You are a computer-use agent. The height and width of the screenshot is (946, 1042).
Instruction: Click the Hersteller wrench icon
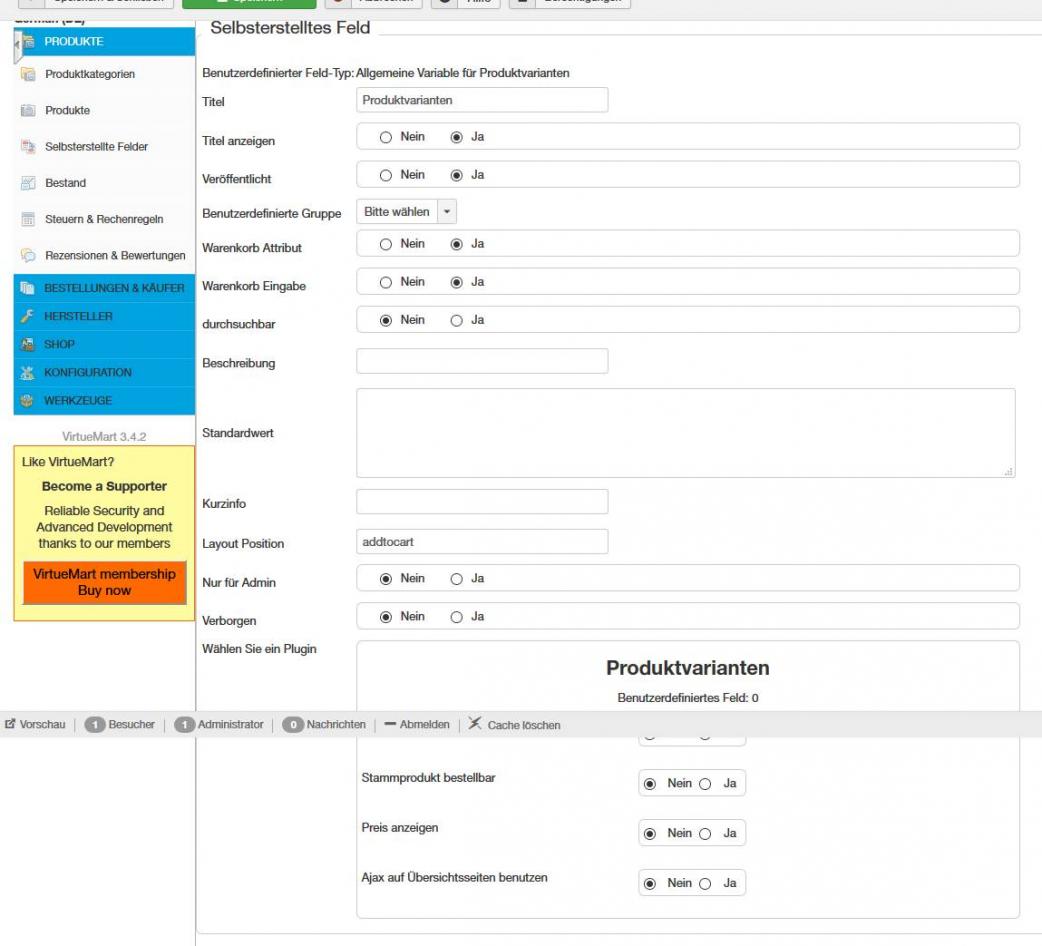pyautogui.click(x=28, y=316)
